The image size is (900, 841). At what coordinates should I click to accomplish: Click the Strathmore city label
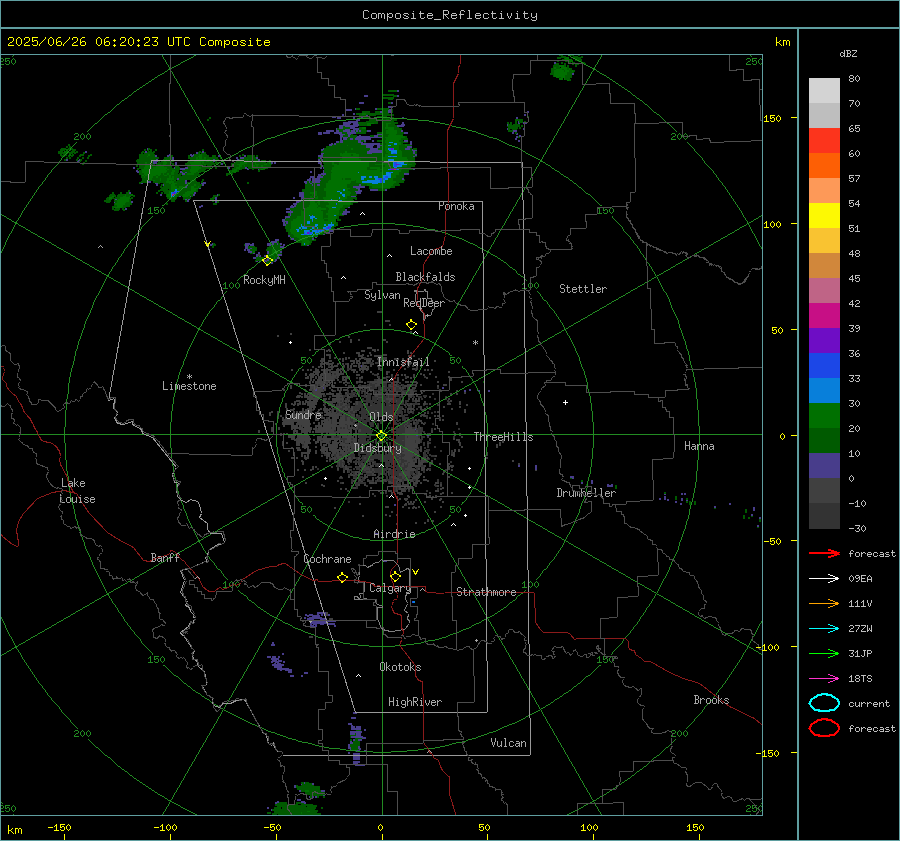click(x=486, y=592)
